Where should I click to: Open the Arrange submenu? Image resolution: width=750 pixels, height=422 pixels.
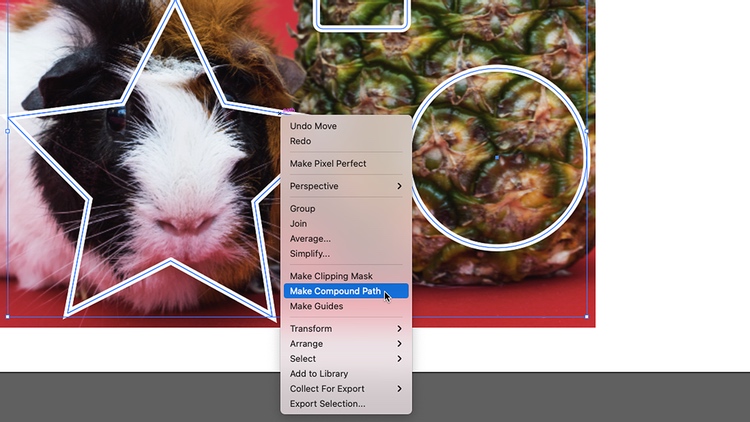tap(346, 344)
